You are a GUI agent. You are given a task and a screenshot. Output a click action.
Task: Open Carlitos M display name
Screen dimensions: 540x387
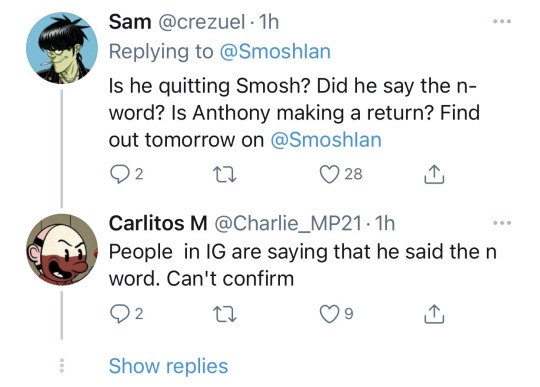(x=158, y=223)
